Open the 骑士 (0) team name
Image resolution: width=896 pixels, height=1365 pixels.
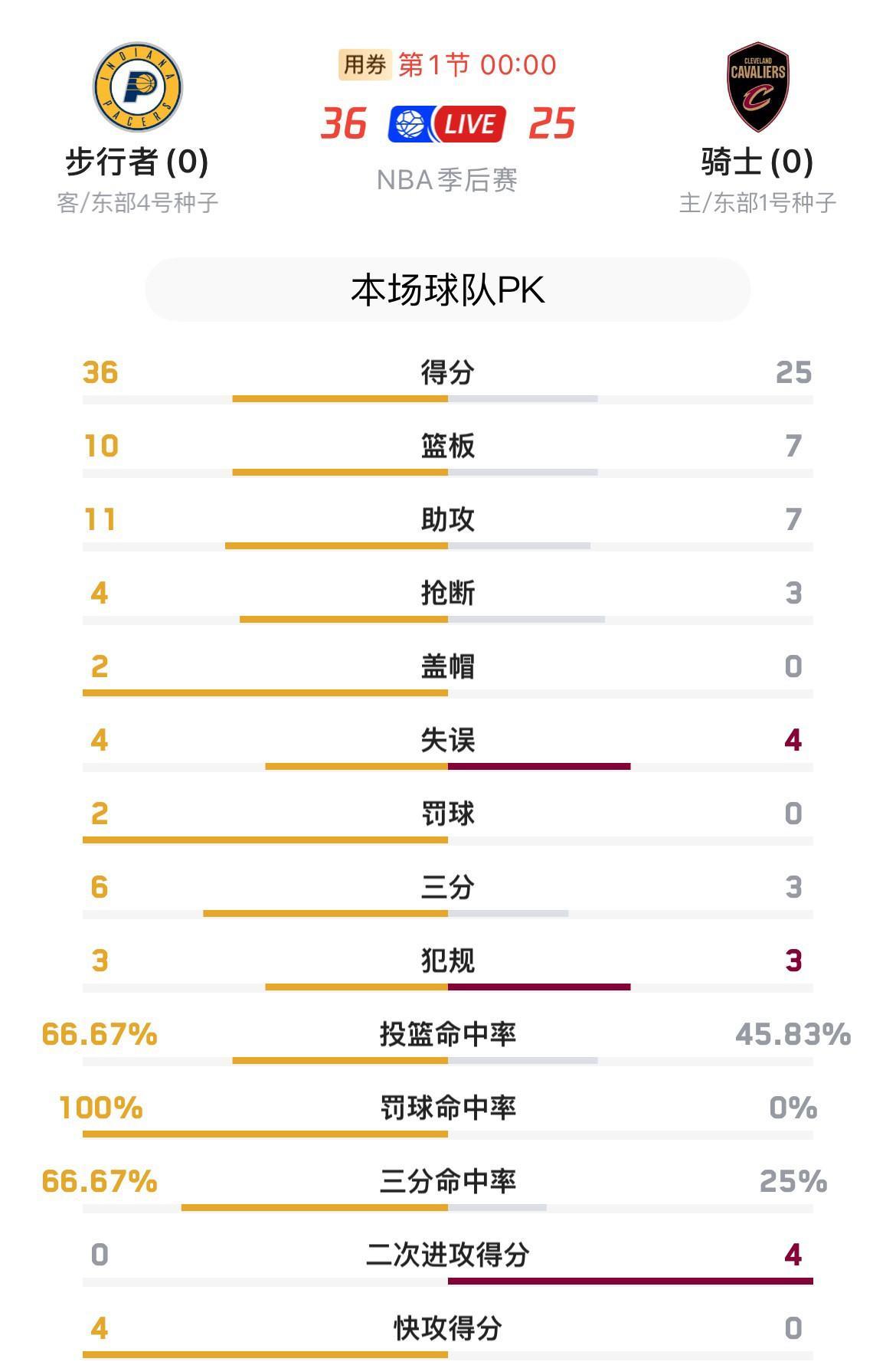pos(757,162)
